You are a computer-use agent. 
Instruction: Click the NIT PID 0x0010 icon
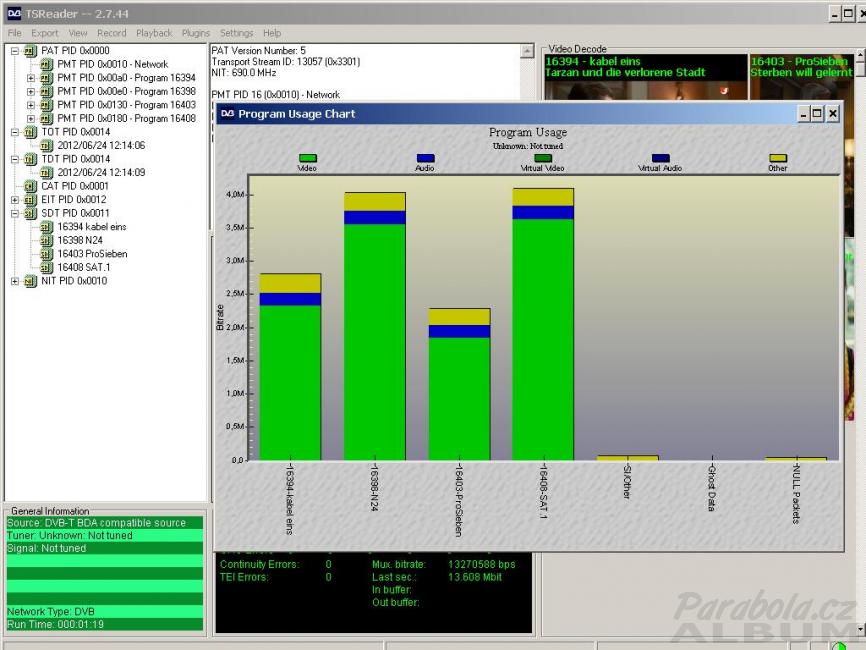(x=30, y=281)
